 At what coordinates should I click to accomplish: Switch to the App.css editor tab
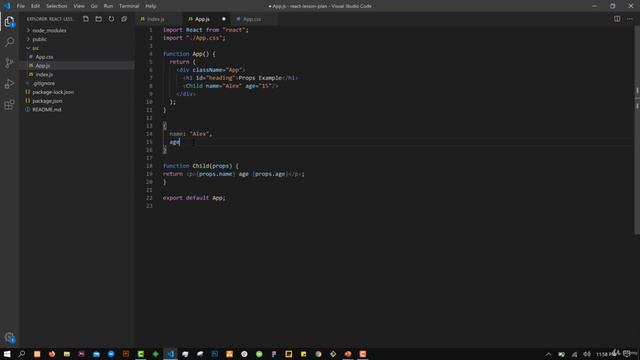click(x=254, y=19)
